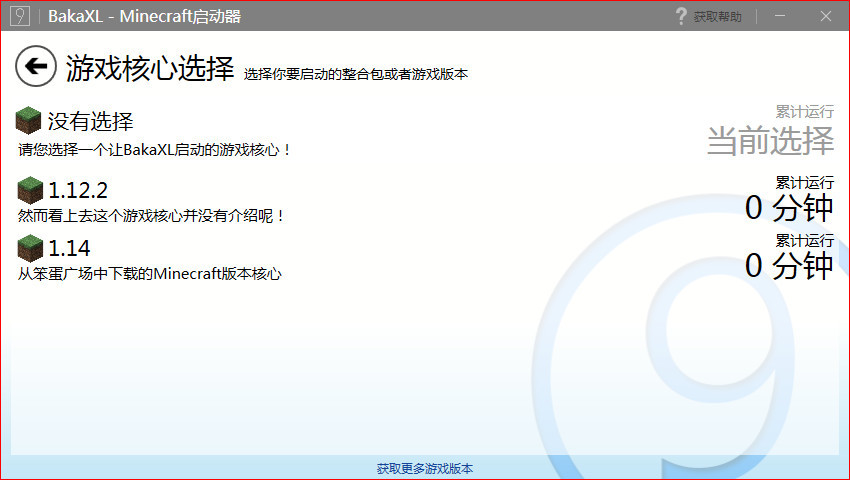850x480 pixels.
Task: Click the 获取更多游戏版本 link at bottom
Action: click(425, 468)
